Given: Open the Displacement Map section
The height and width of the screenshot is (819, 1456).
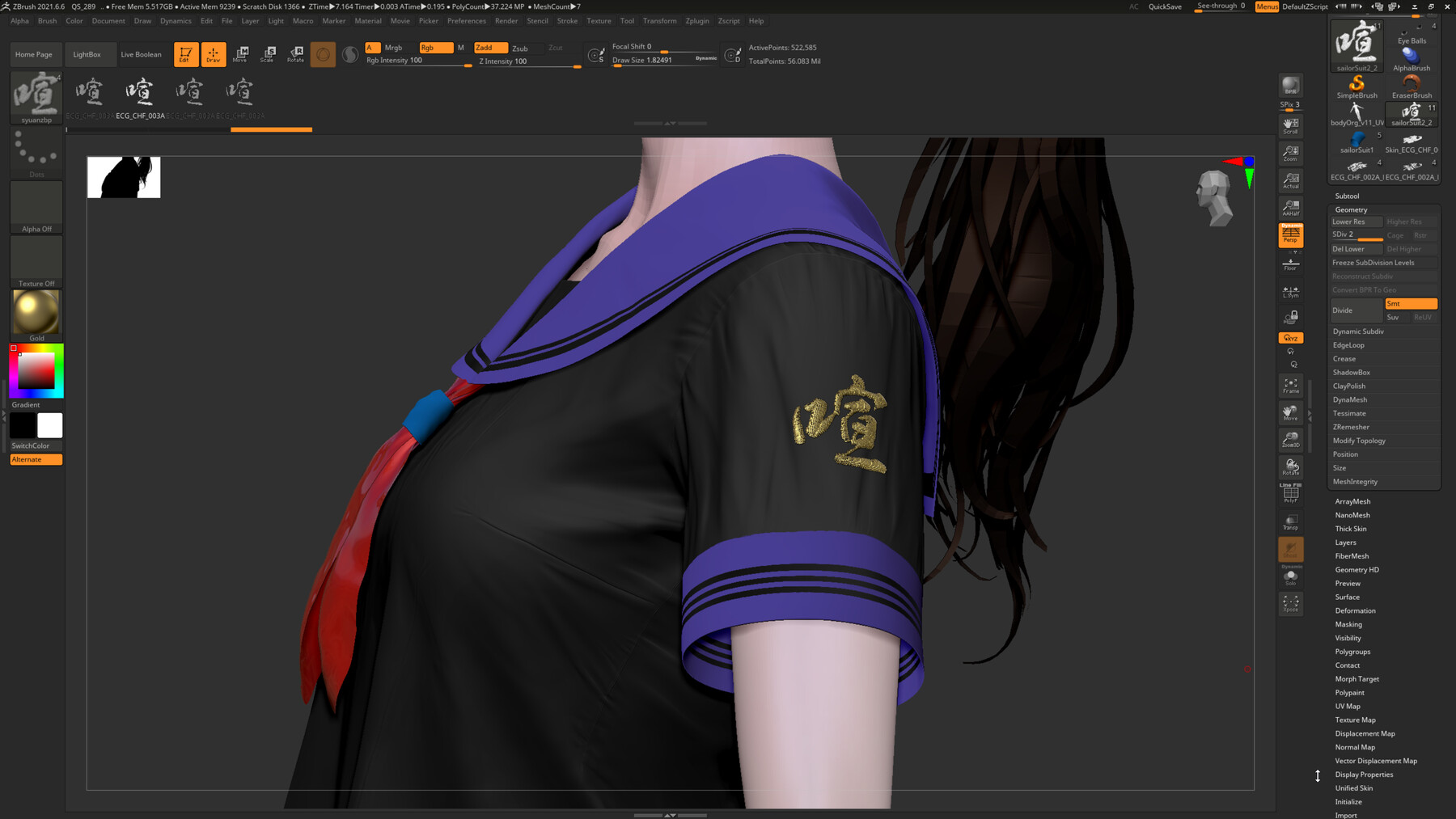Looking at the screenshot, I should click(x=1365, y=733).
